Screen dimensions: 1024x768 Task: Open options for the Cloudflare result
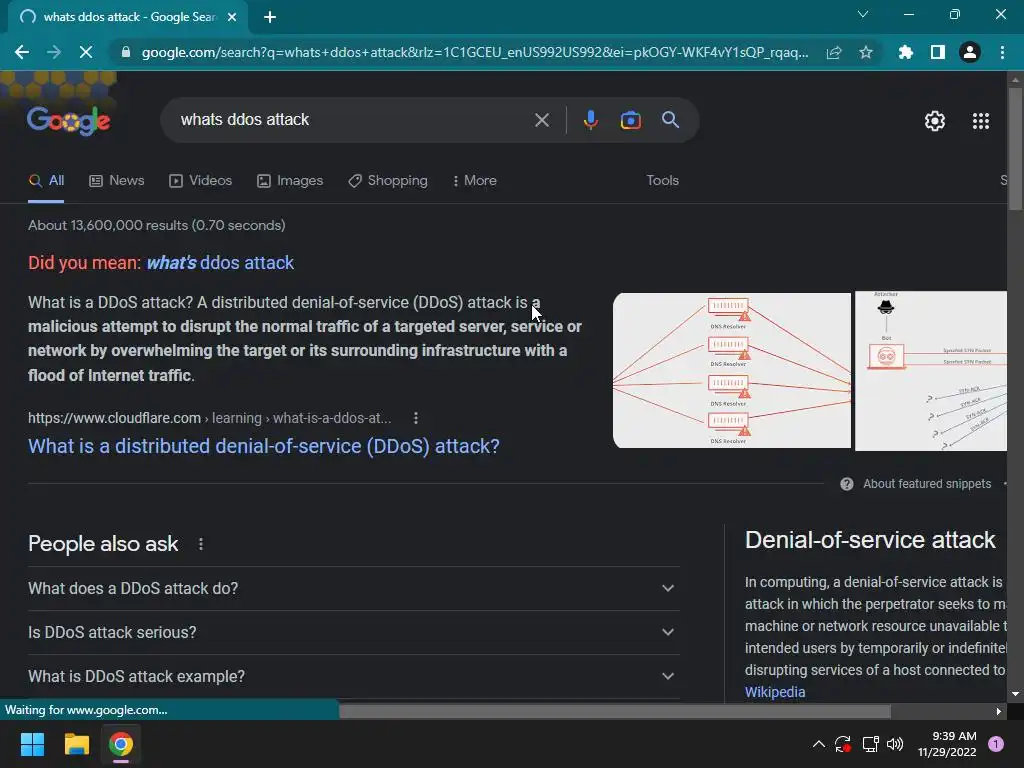(x=416, y=418)
